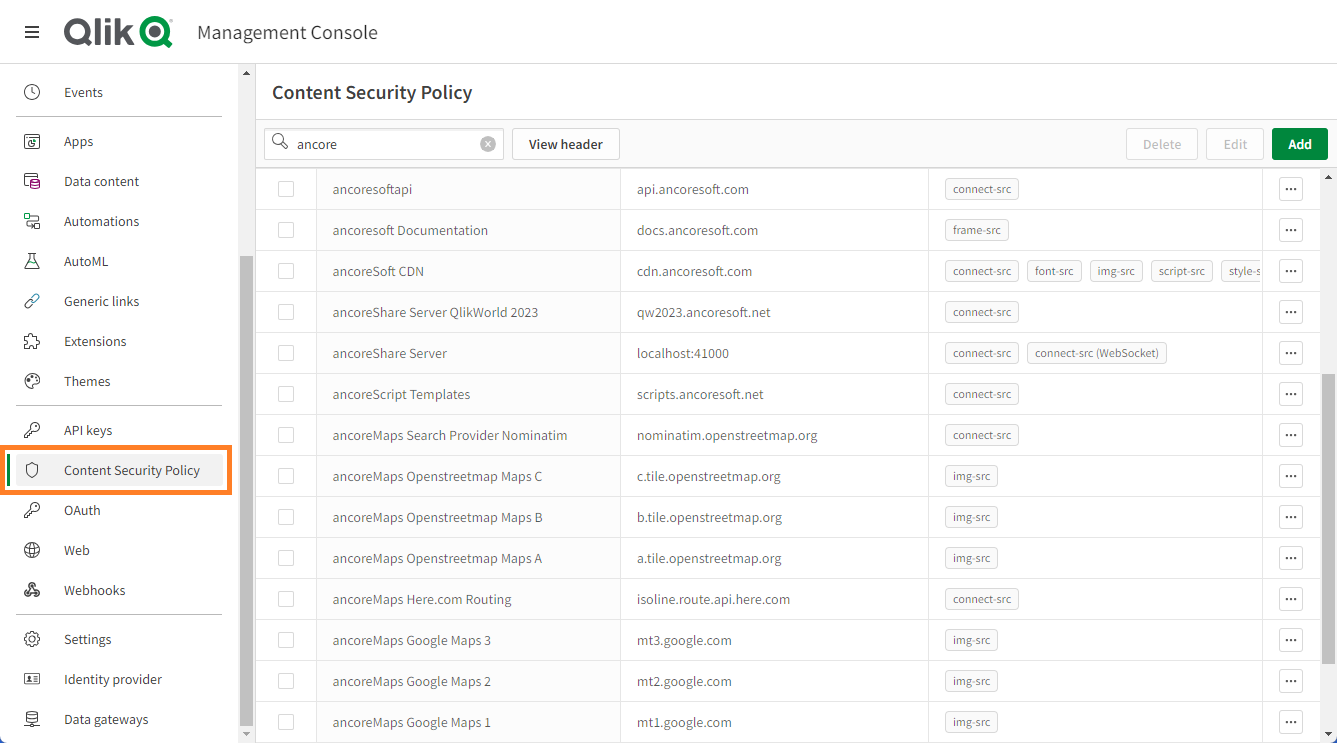Screen dimensions: 1337x743
Task: Tick the checkbox for ancoresoft Documentation
Action: [286, 230]
